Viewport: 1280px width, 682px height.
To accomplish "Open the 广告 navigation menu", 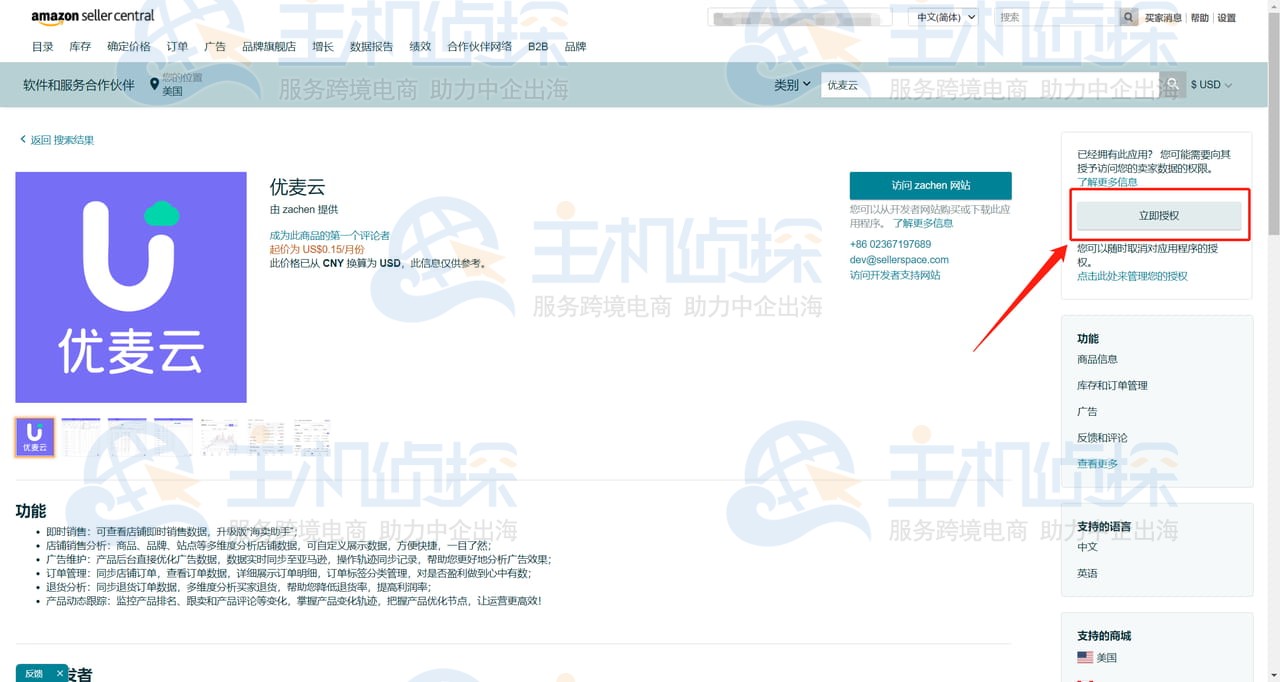I will pyautogui.click(x=215, y=46).
